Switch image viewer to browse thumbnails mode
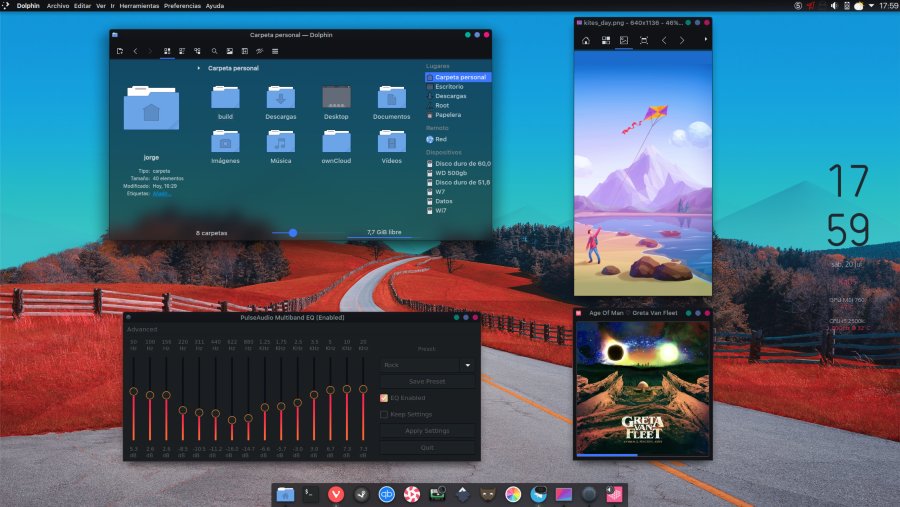Image resolution: width=900 pixels, height=507 pixels. click(x=606, y=41)
